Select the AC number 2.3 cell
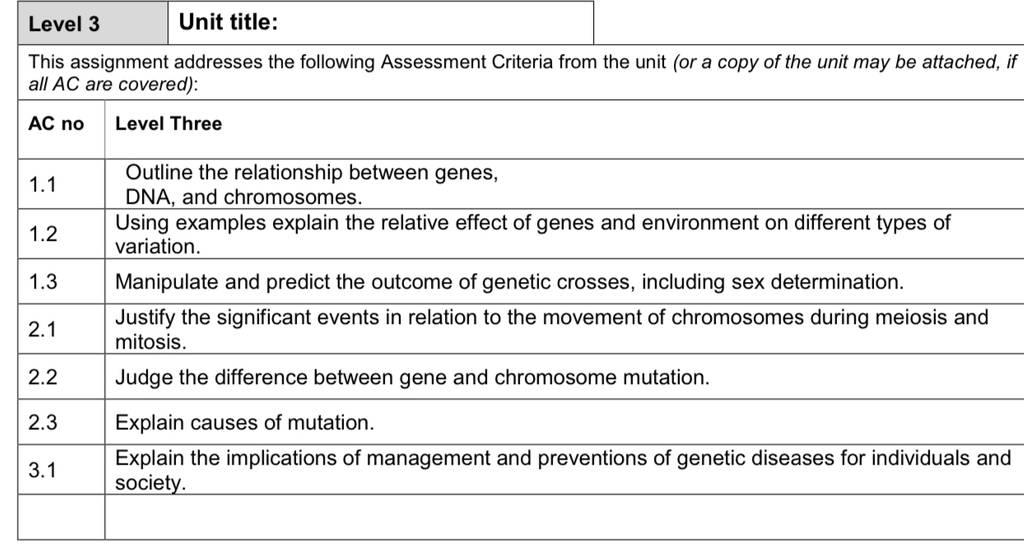Screen dimensions: 1024x546 tap(61, 422)
